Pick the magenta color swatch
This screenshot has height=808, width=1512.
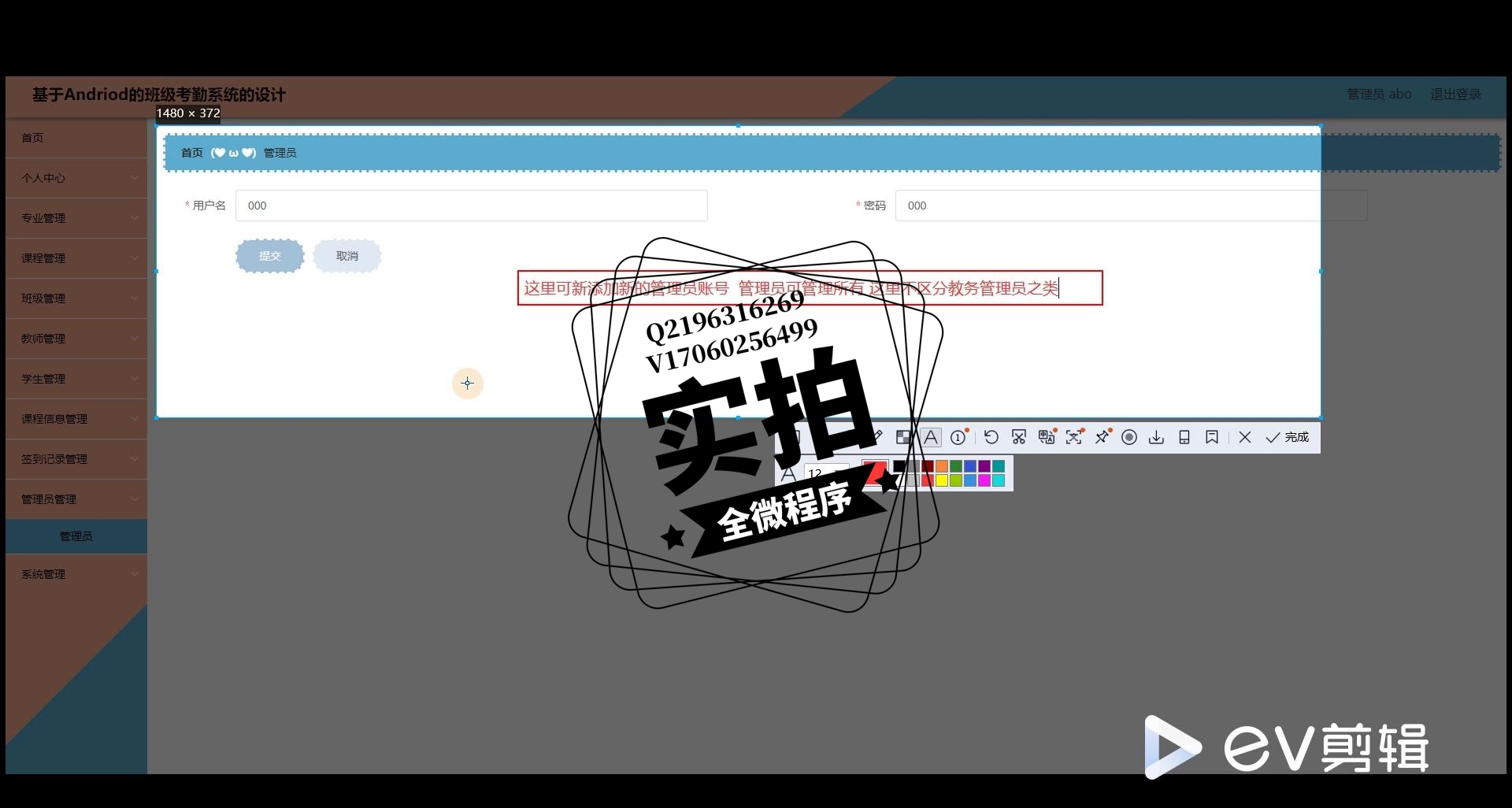point(984,480)
